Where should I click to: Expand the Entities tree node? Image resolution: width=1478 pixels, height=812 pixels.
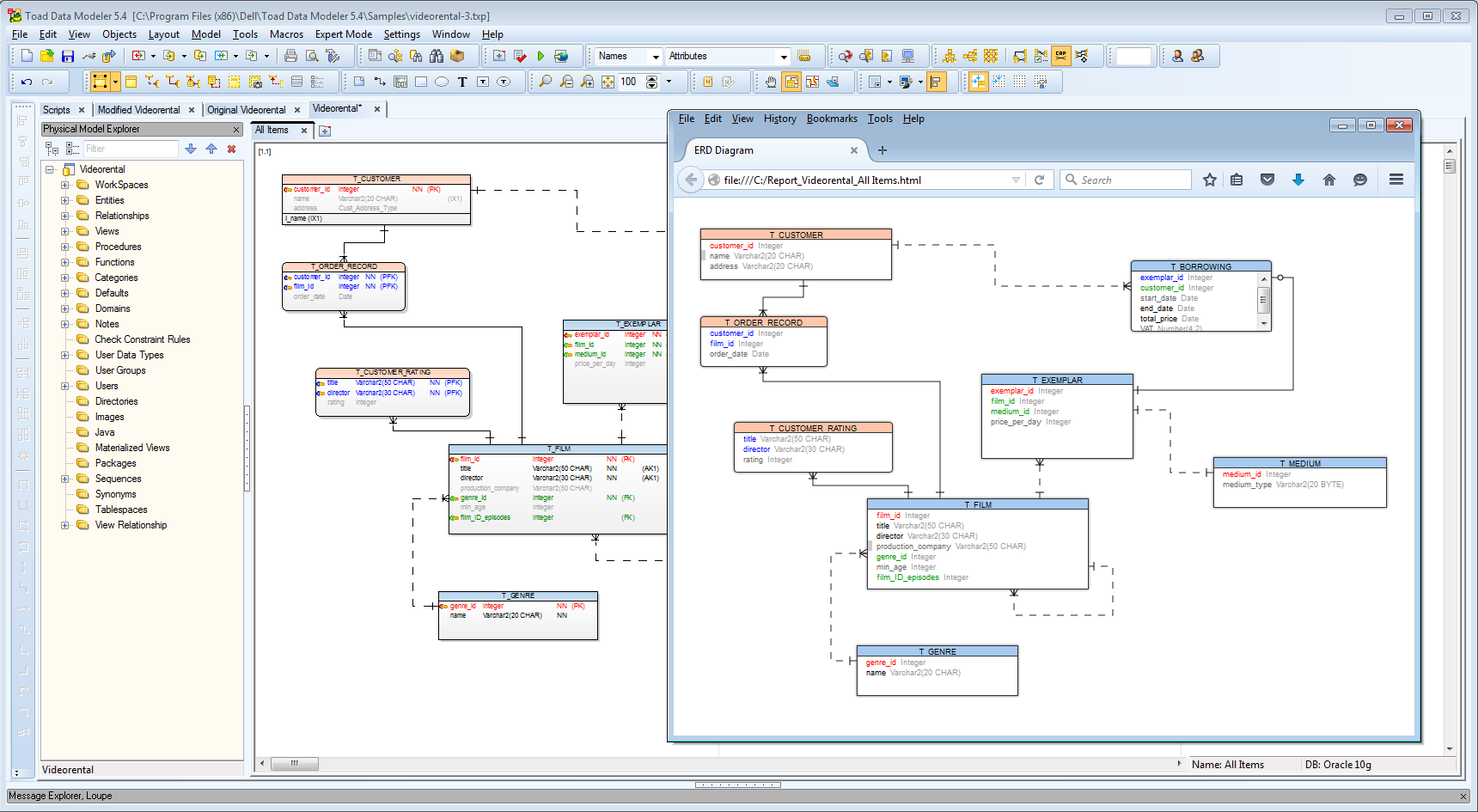pyautogui.click(x=67, y=199)
